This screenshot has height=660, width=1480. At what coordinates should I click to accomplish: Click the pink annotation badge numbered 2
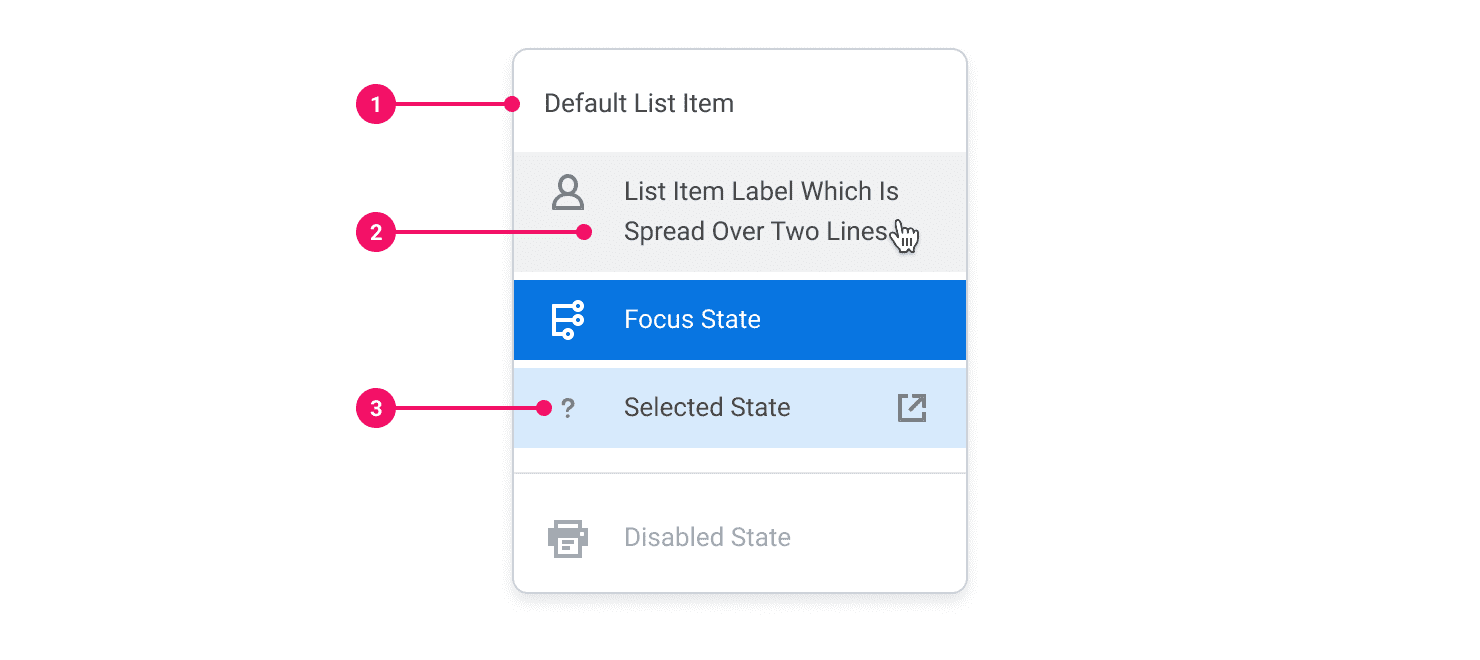(376, 233)
